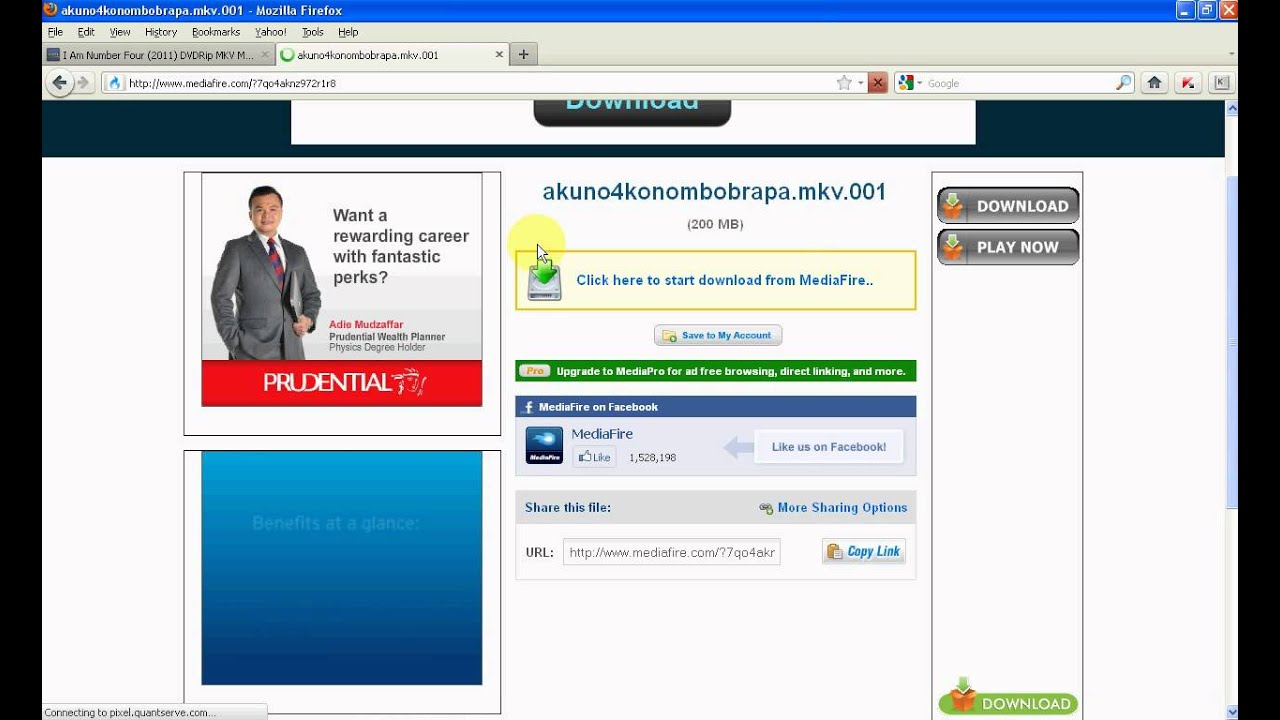Screen dimensions: 1280x720
Task: Open the search engine selector dropdown
Action: tap(920, 83)
